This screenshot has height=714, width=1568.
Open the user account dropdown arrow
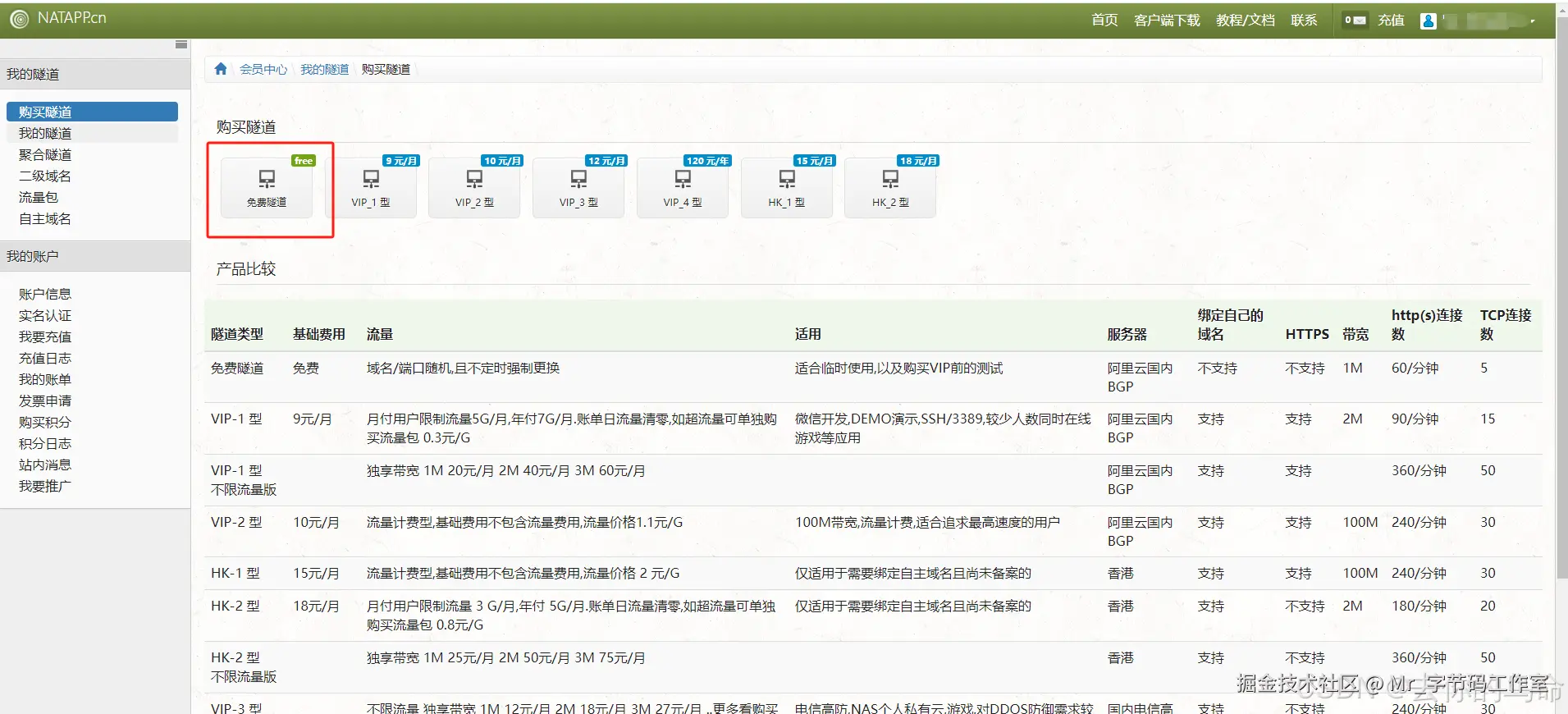pyautogui.click(x=1533, y=21)
